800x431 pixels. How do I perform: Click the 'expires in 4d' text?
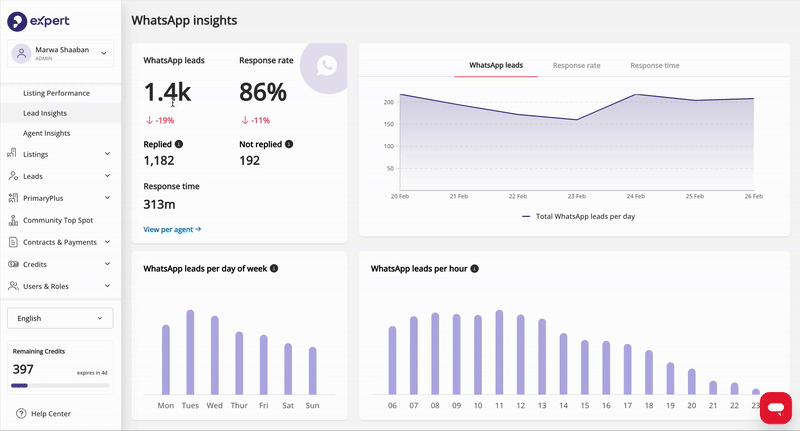point(92,373)
